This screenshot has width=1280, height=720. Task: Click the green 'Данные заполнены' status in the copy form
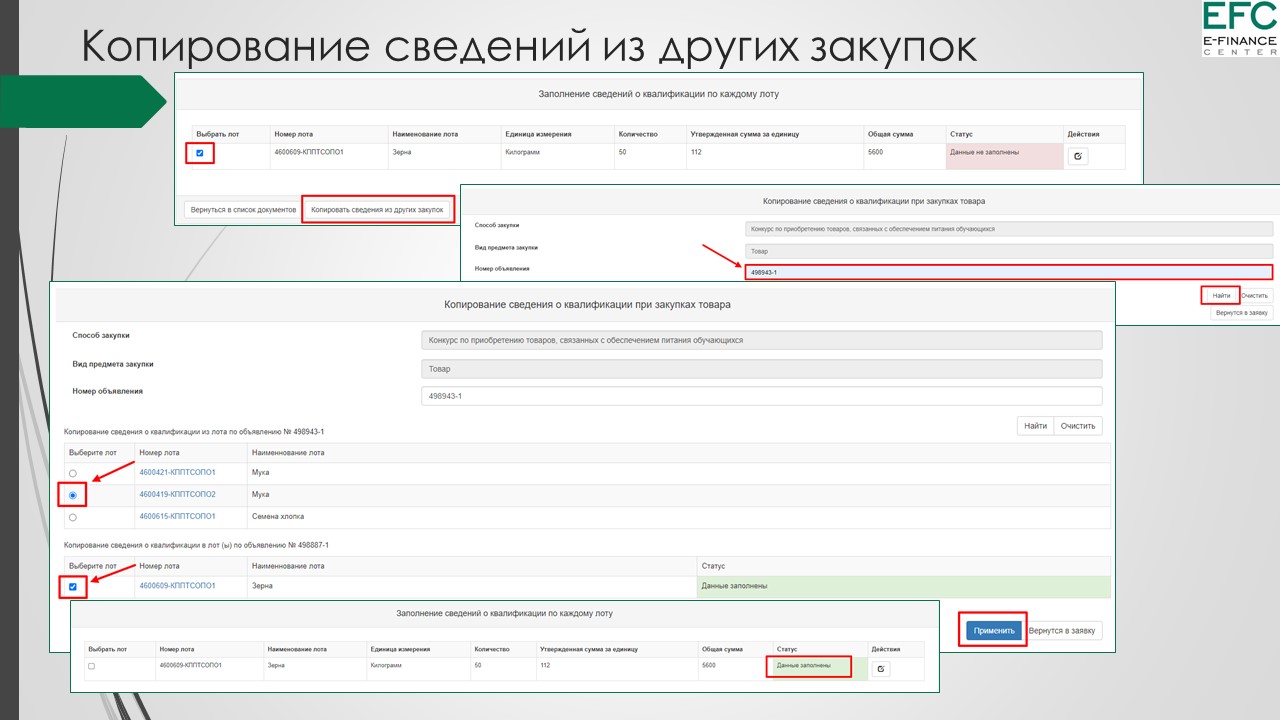(903, 587)
